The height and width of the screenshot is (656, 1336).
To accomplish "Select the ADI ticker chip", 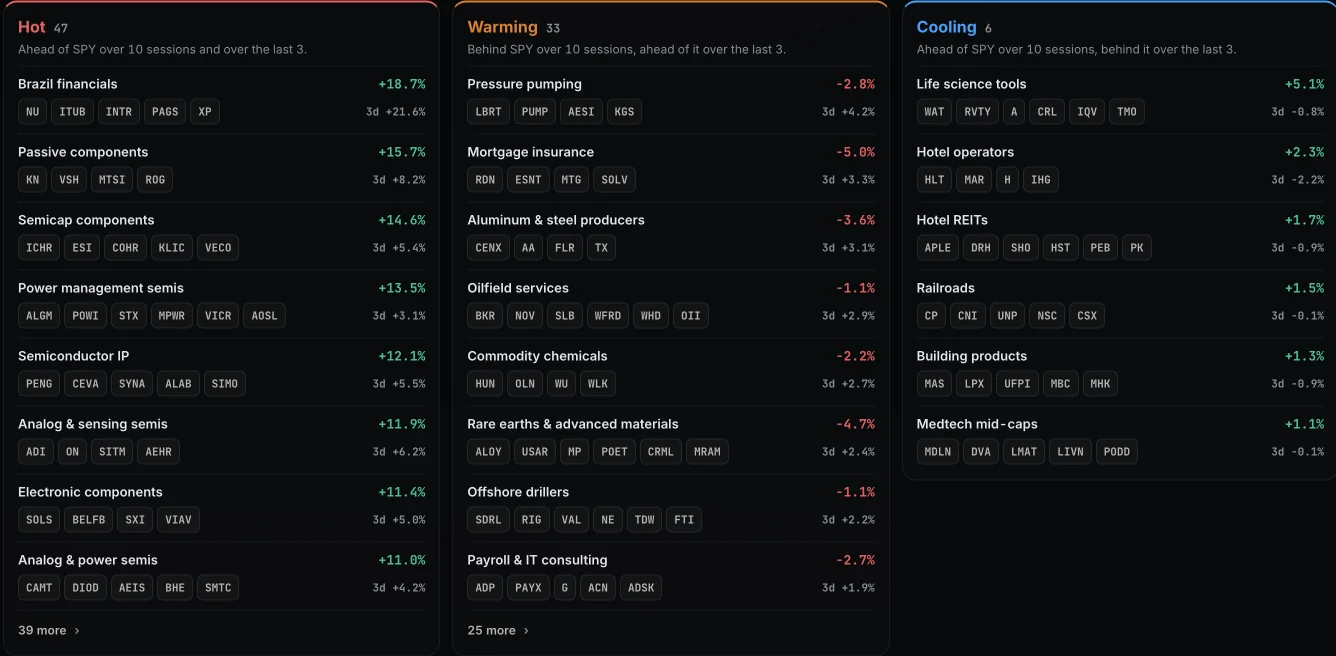I will tap(36, 452).
